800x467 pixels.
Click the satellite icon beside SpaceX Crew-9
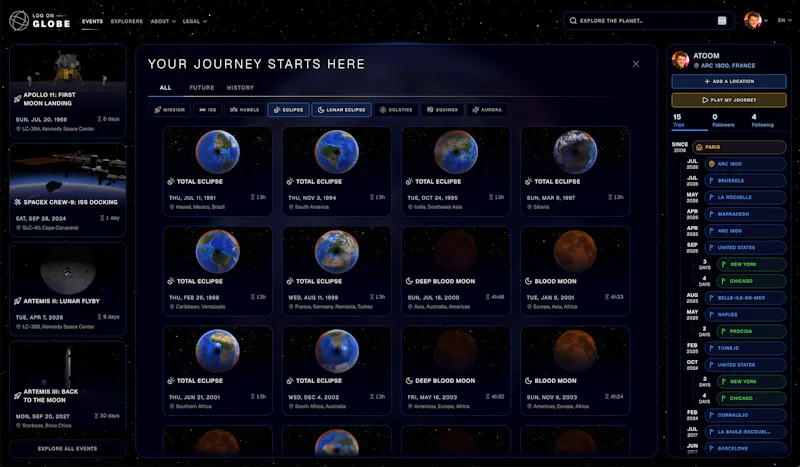17,202
